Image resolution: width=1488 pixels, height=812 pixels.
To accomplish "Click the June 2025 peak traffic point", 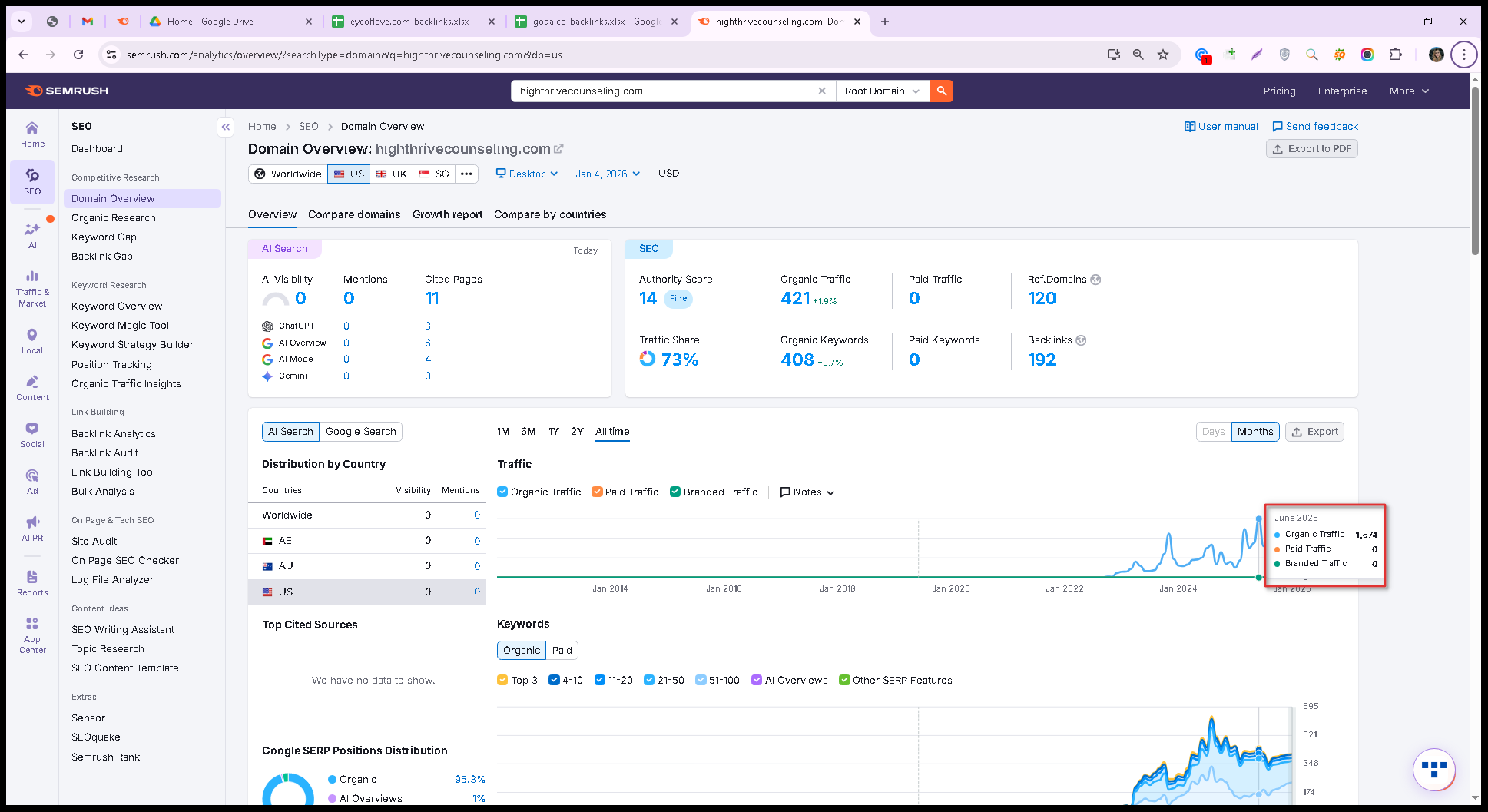I will click(1258, 519).
